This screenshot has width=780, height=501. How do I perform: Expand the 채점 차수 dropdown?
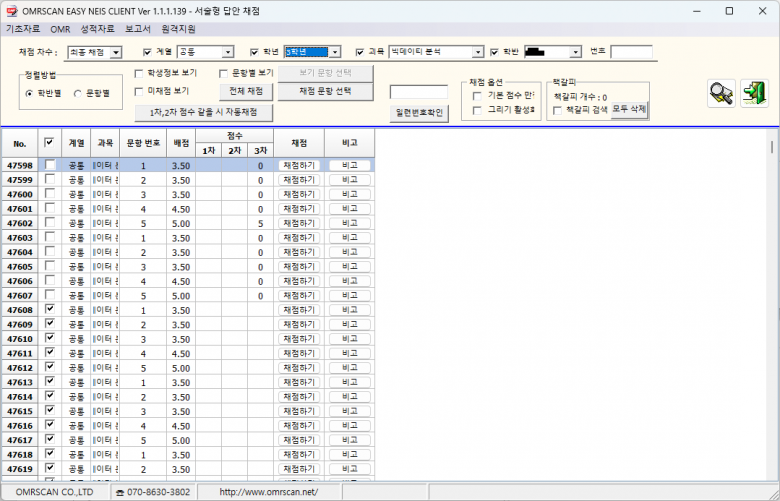116,52
